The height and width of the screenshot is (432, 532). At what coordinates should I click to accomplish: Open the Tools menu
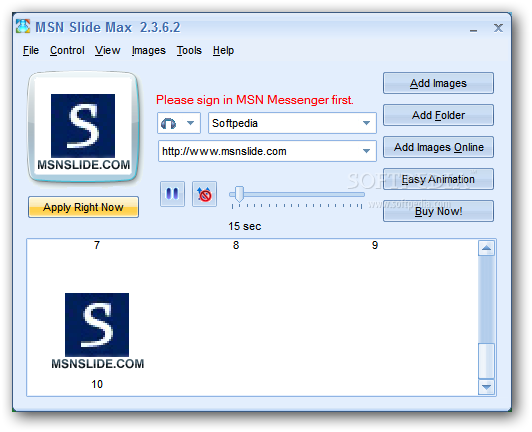[189, 51]
